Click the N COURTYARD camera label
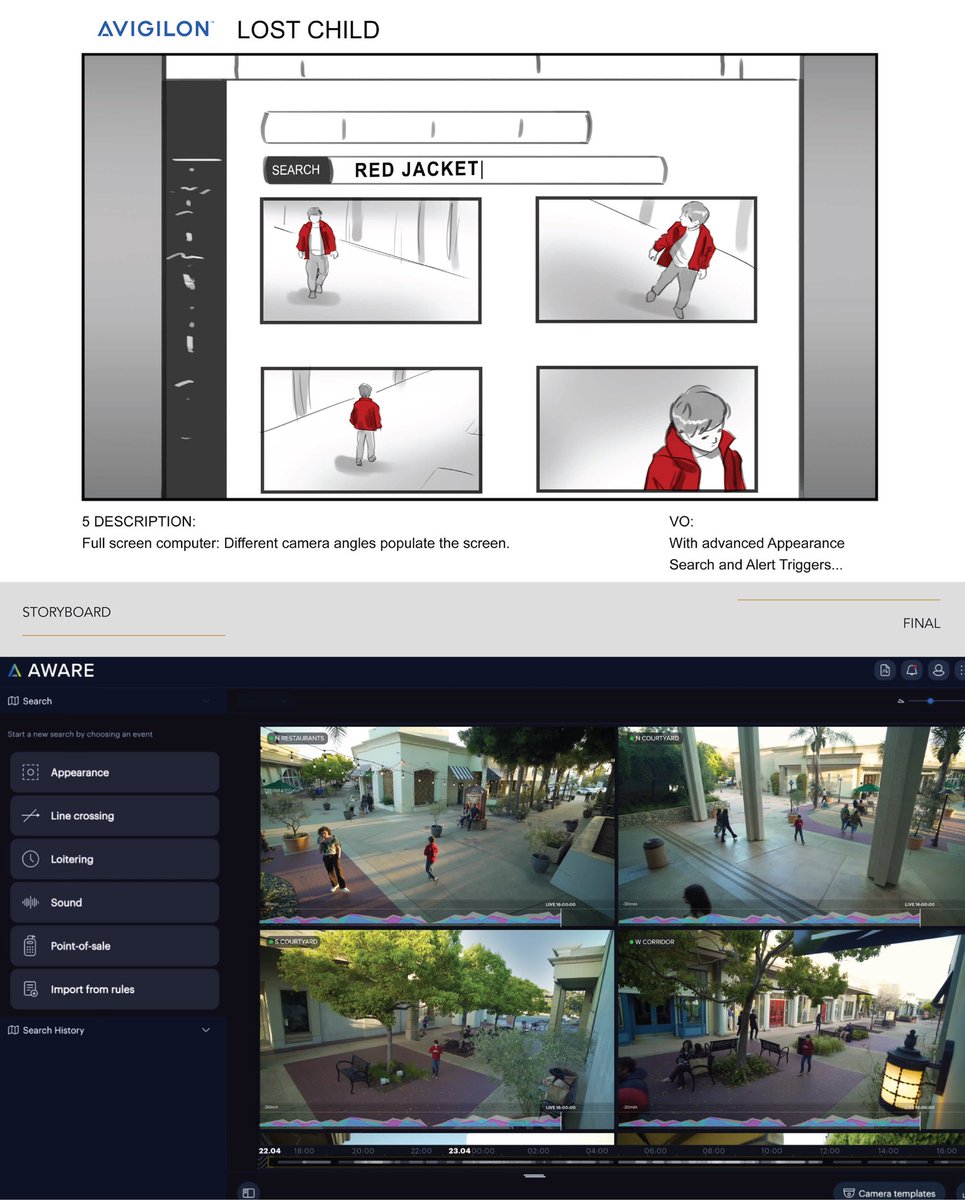This screenshot has width=965, height=1200. [x=653, y=738]
